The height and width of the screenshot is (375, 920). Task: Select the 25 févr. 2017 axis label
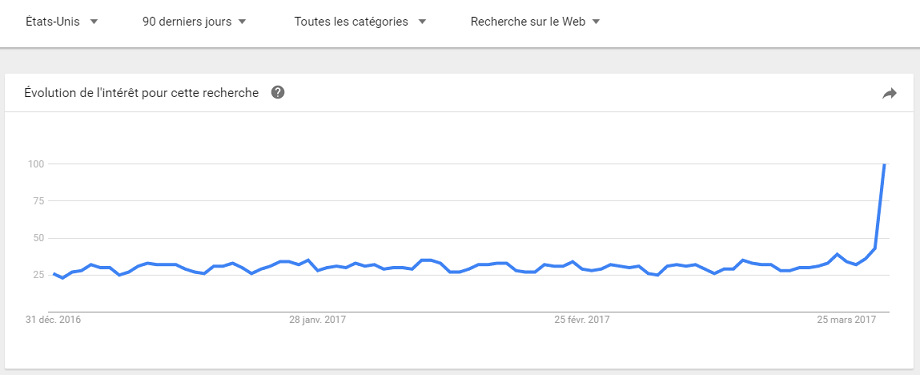[582, 320]
